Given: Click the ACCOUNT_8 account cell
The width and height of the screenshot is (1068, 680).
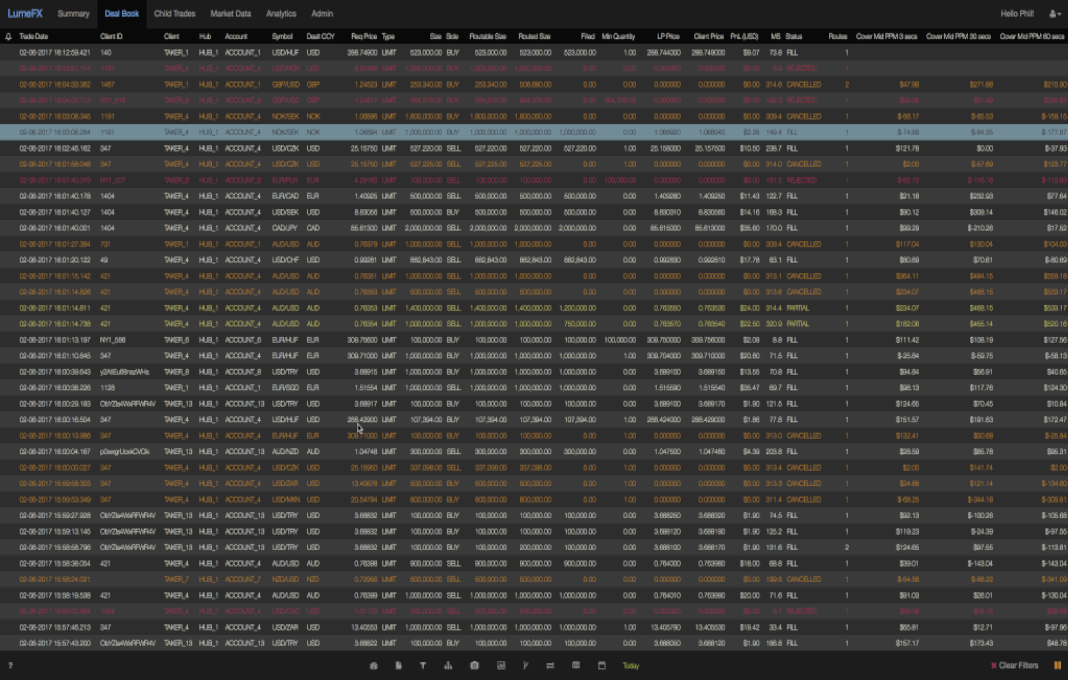Looking at the screenshot, I should click(x=242, y=371).
